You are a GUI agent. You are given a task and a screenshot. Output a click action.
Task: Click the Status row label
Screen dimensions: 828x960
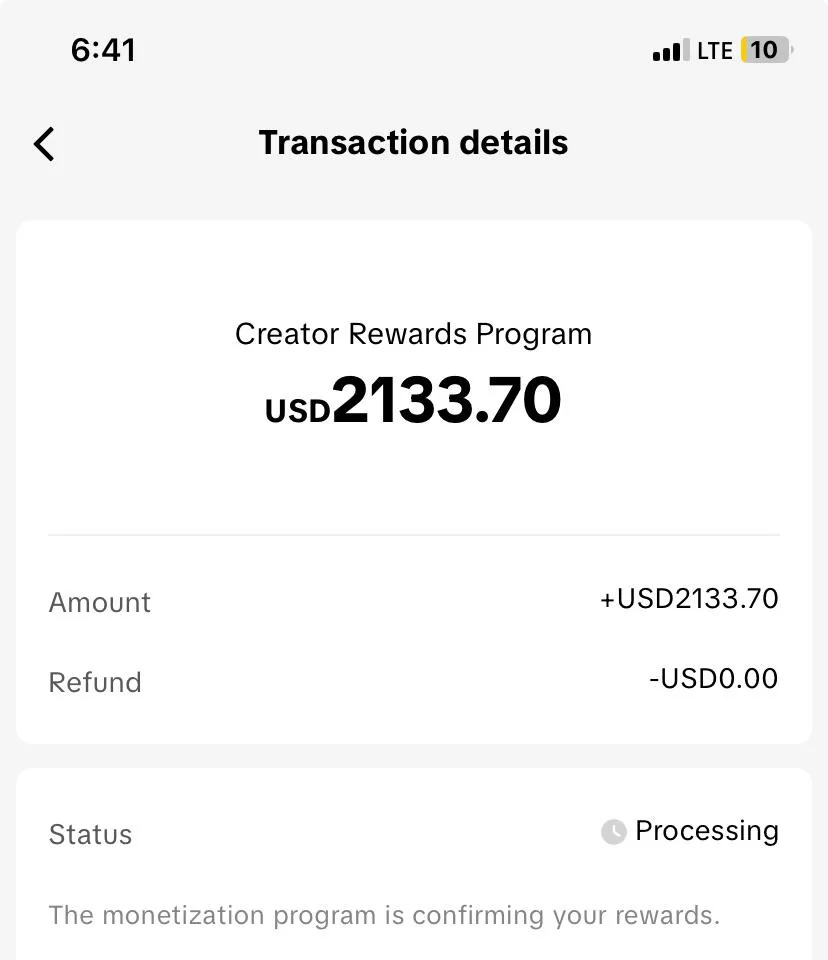(90, 834)
